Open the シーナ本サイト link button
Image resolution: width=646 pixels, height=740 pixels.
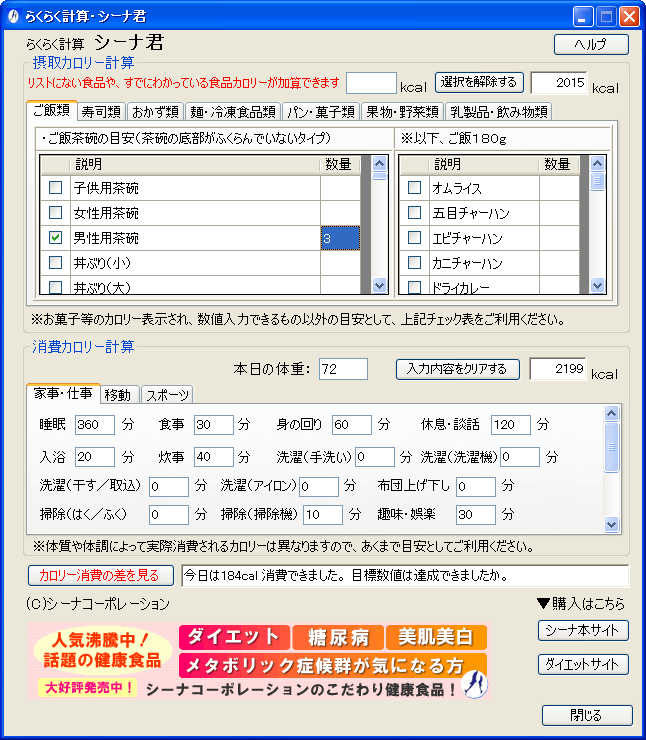coord(583,631)
